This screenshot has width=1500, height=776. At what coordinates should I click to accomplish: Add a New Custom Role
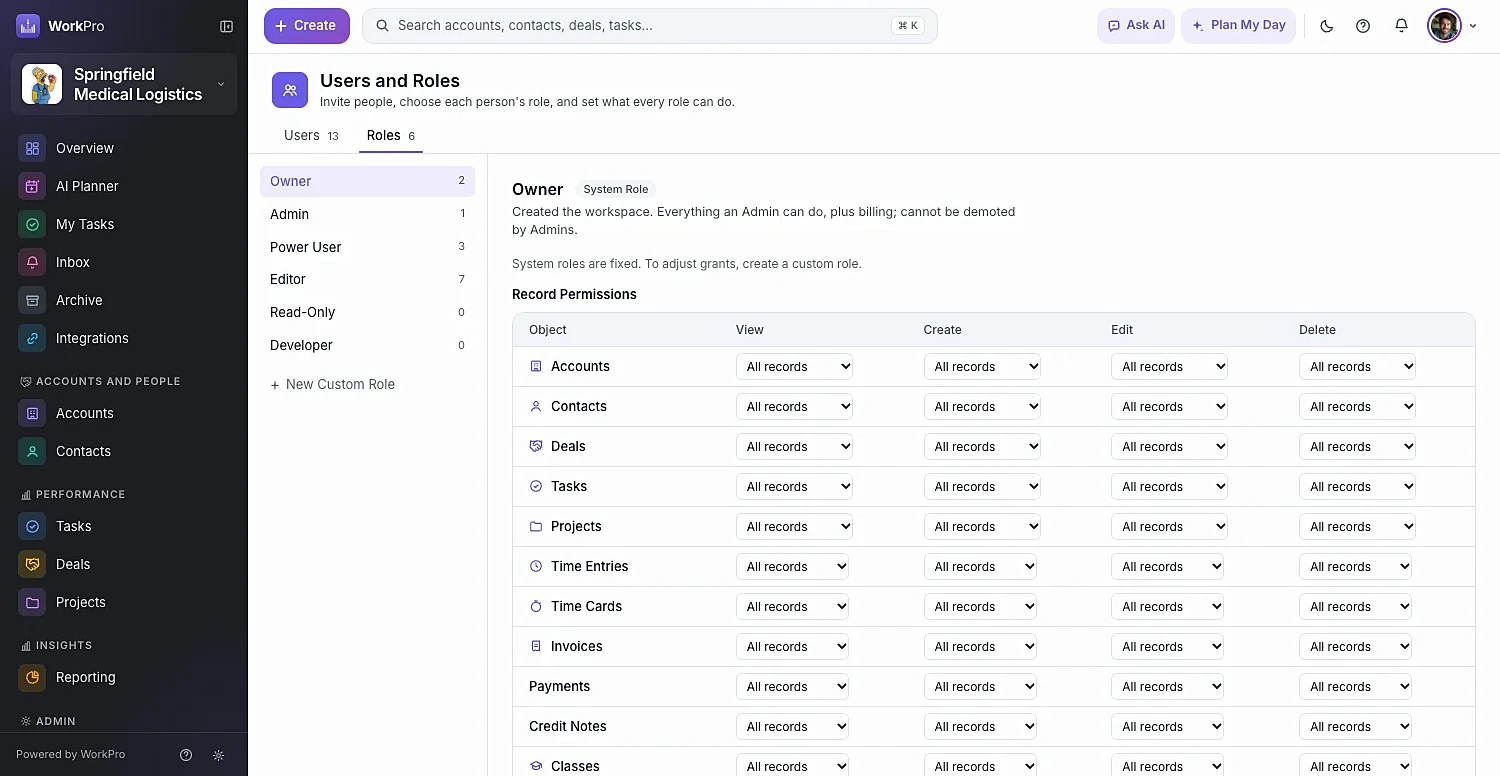(x=332, y=384)
